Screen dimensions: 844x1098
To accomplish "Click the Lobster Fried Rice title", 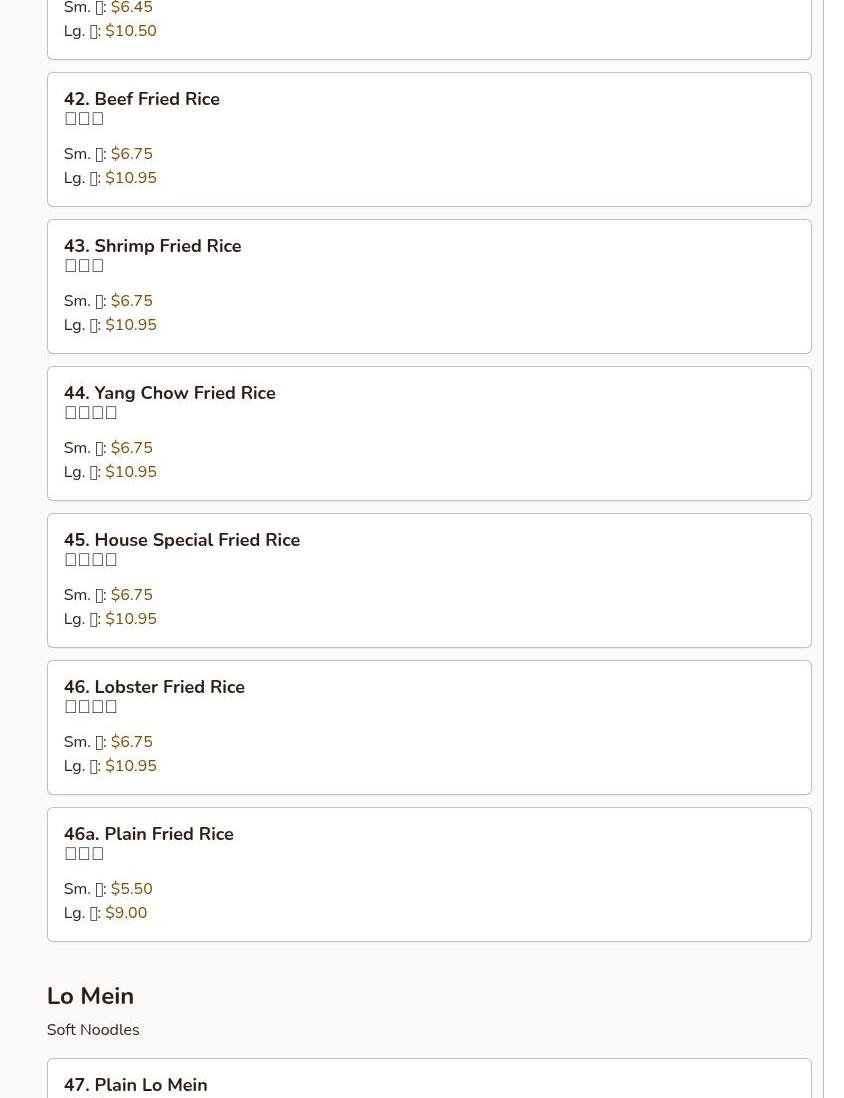I will click(154, 687).
